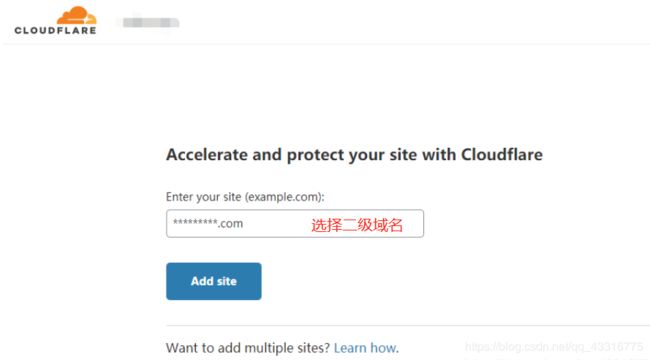
Task: Click the Add site button
Action: click(213, 281)
